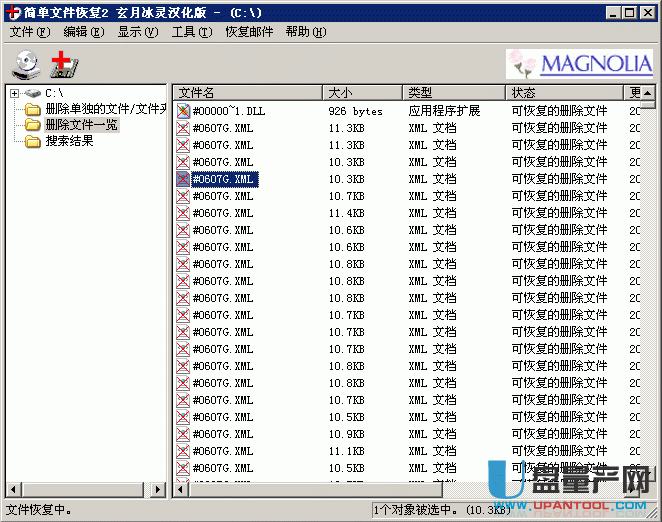Screen dimensions: 662x522
Task: Select 删除文件一览 tree item
Action: (x=82, y=125)
